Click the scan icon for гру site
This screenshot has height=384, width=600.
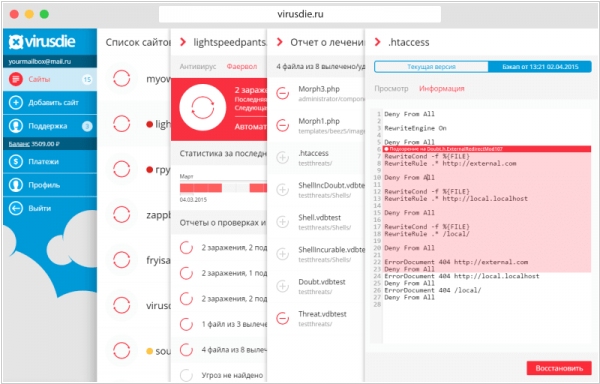121,169
